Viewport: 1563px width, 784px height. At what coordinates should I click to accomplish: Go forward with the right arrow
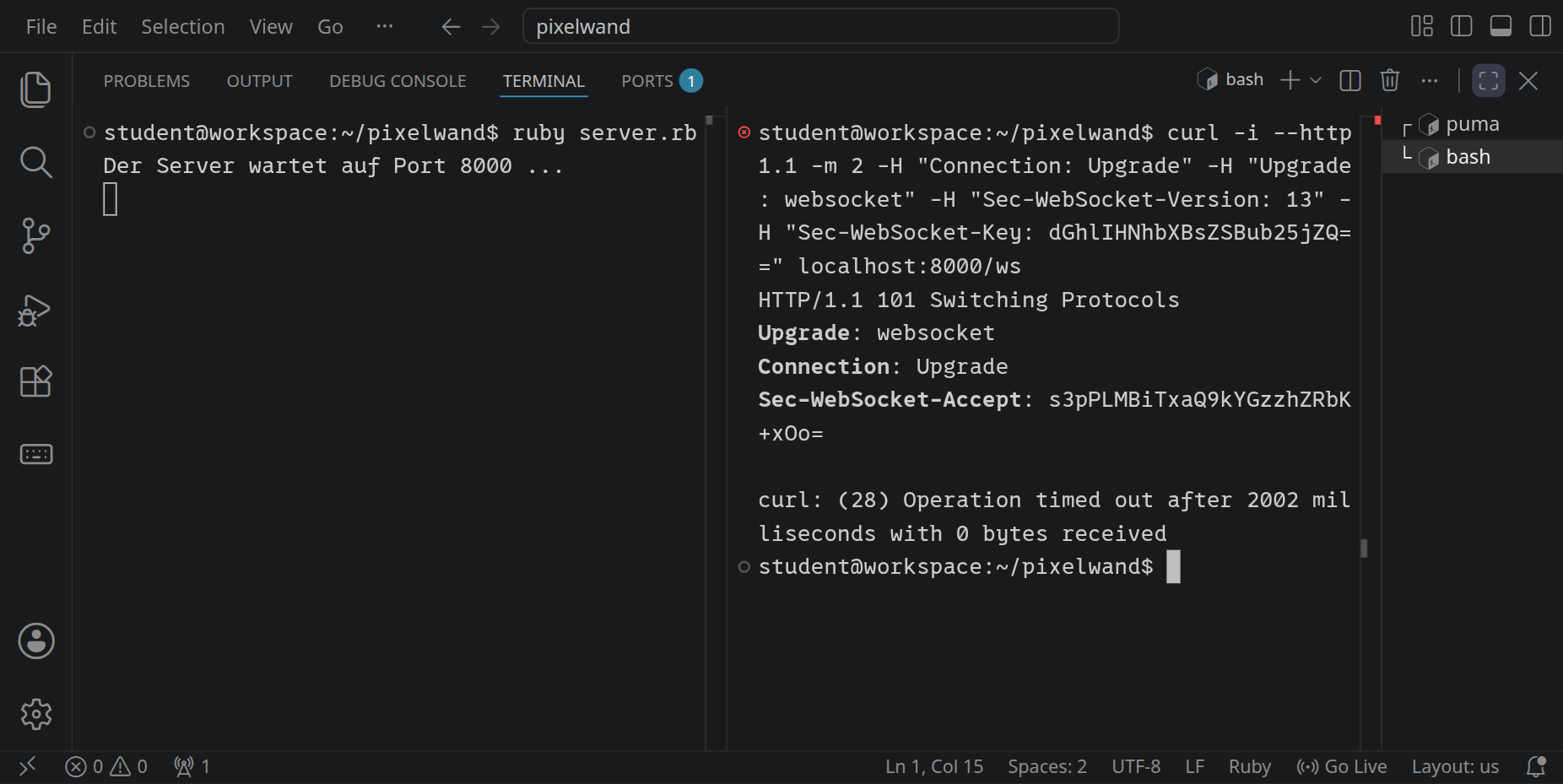pos(490,27)
